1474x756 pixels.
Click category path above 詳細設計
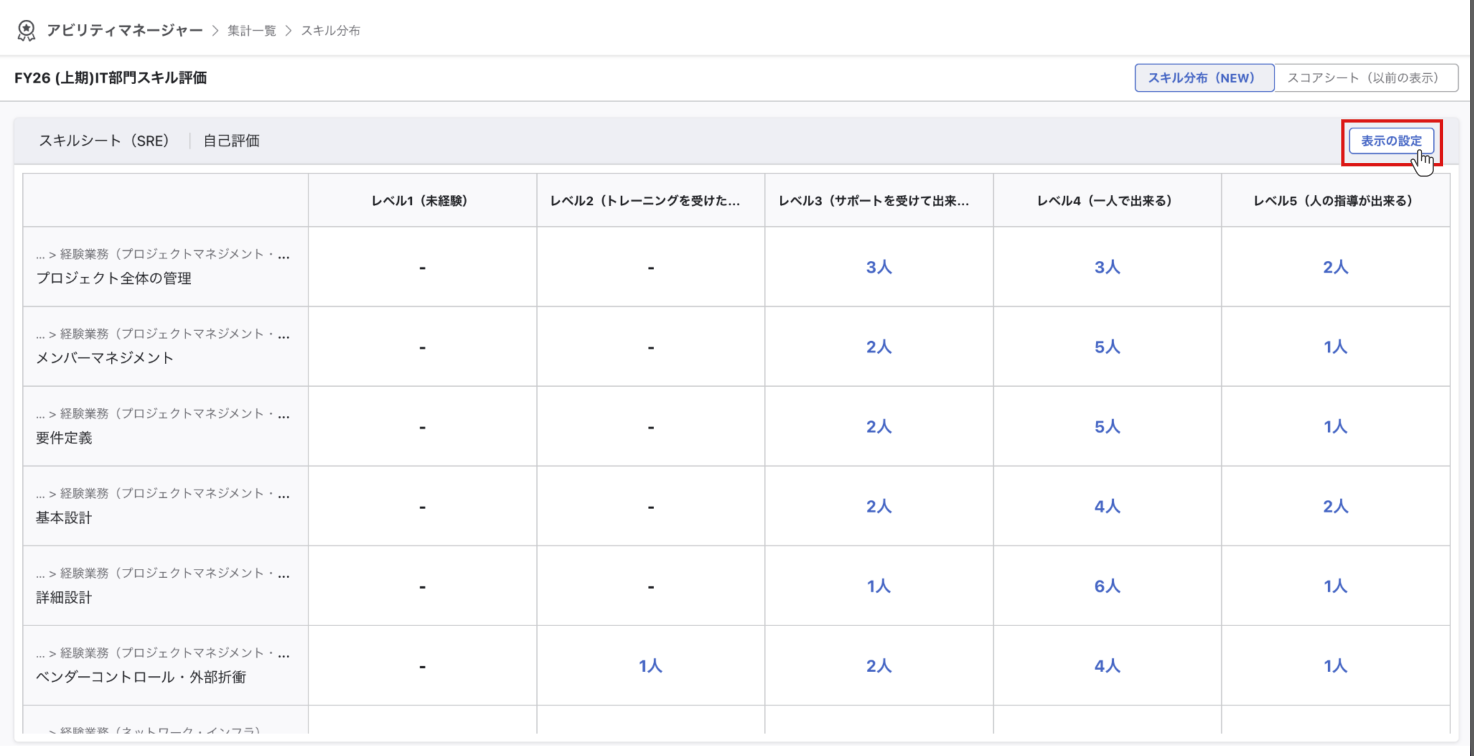click(x=163, y=574)
